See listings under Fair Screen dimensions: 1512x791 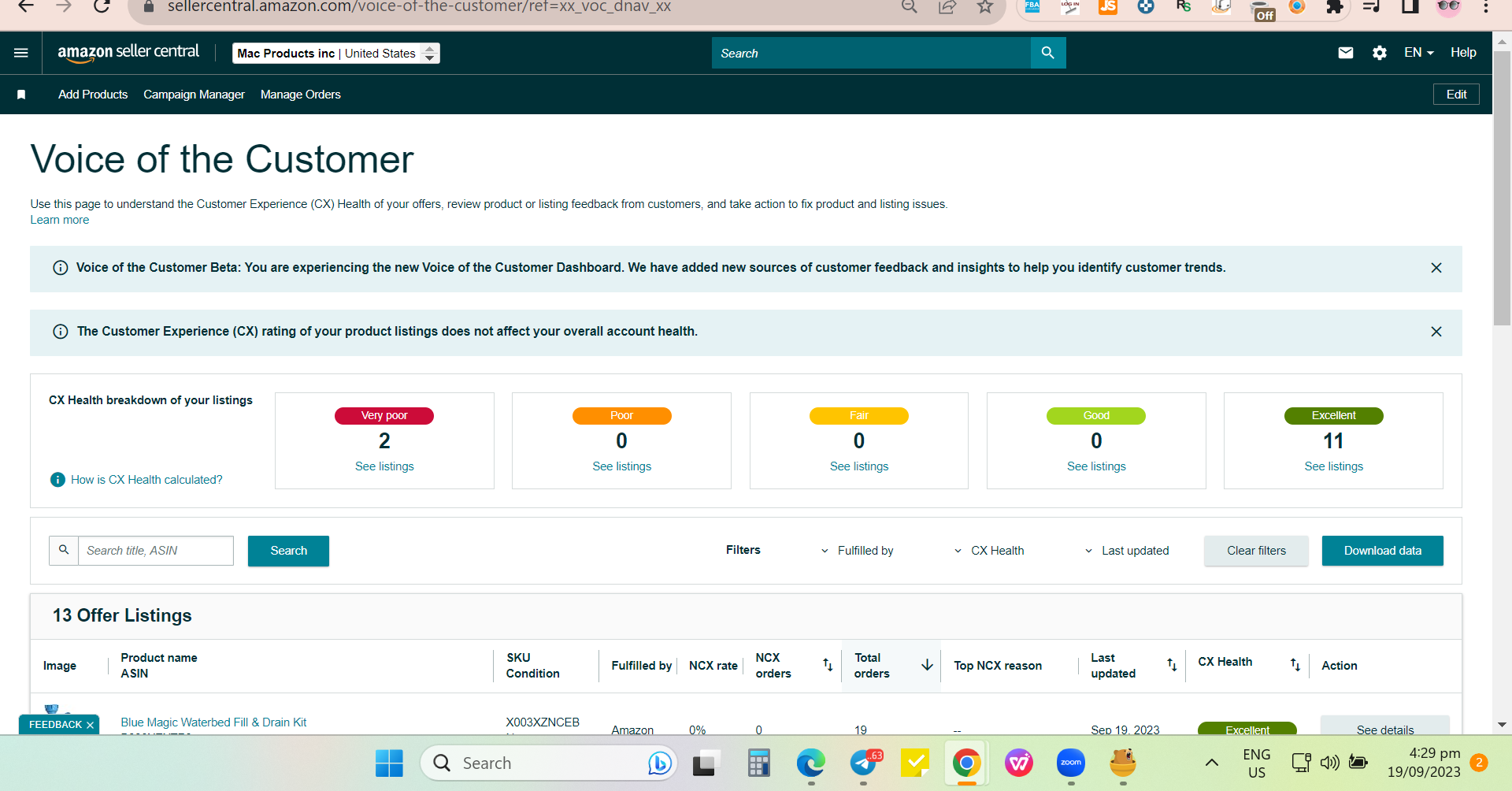coord(859,466)
